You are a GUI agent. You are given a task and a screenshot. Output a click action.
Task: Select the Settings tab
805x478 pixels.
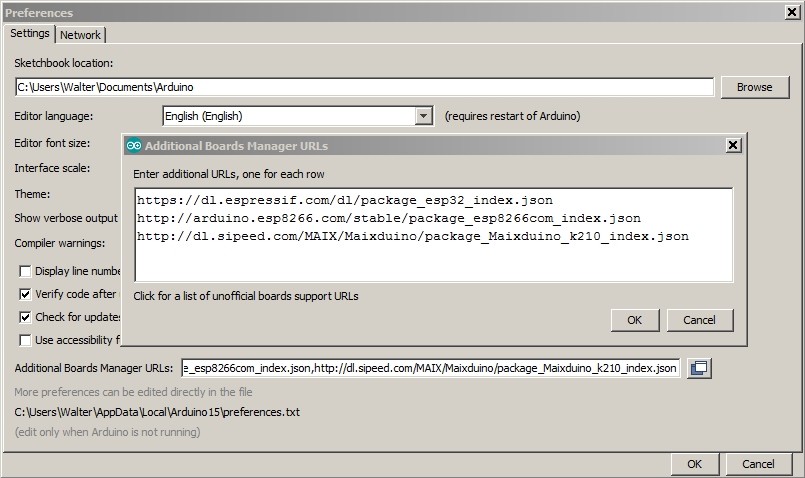click(29, 33)
